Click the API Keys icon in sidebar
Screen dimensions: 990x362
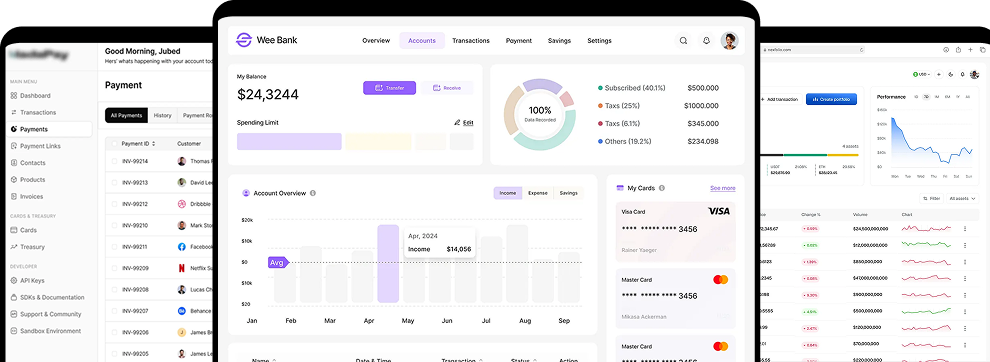[14, 281]
